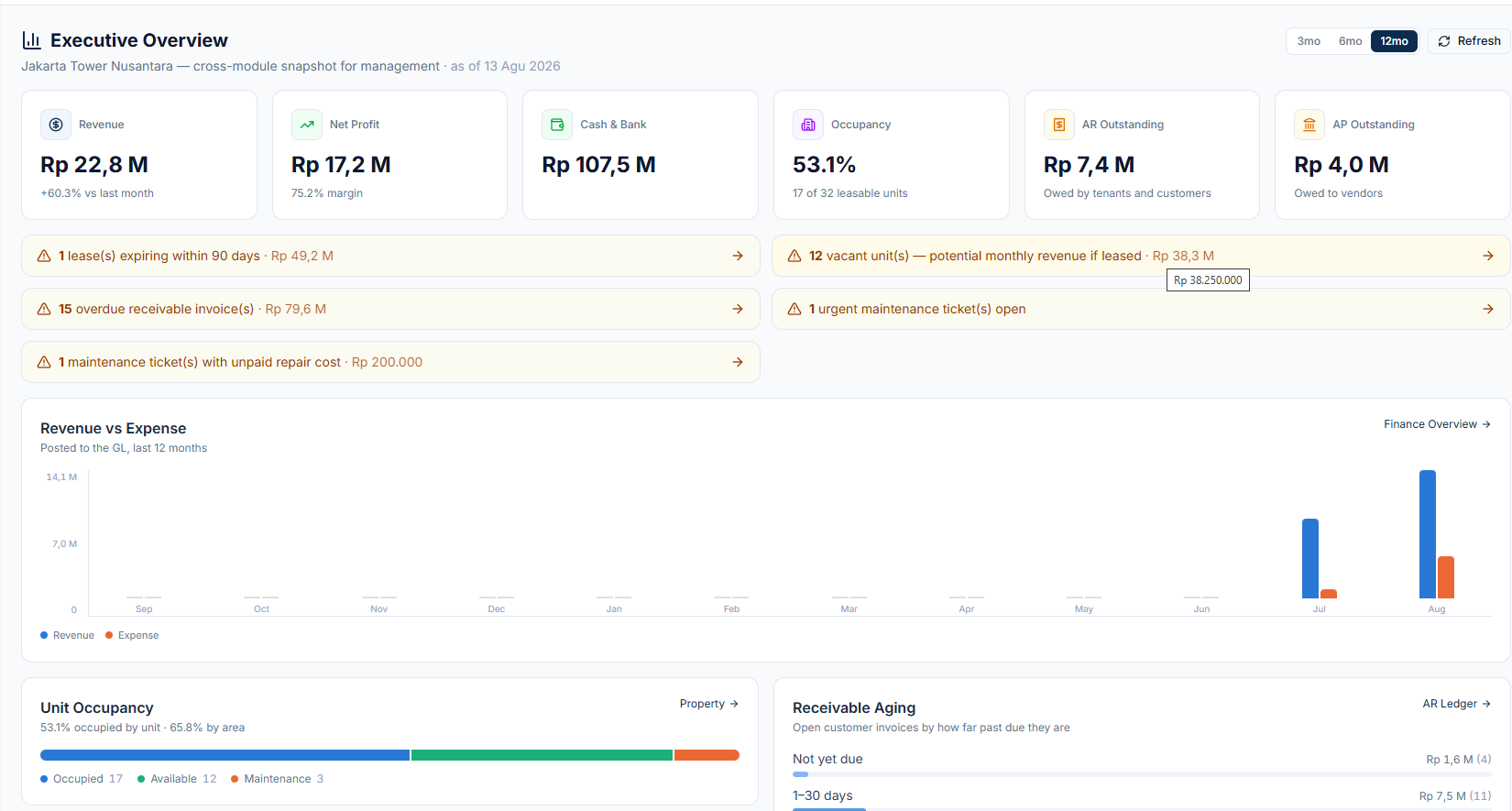The height and width of the screenshot is (811, 1512).
Task: Click the 75.2% margin text
Action: [327, 193]
